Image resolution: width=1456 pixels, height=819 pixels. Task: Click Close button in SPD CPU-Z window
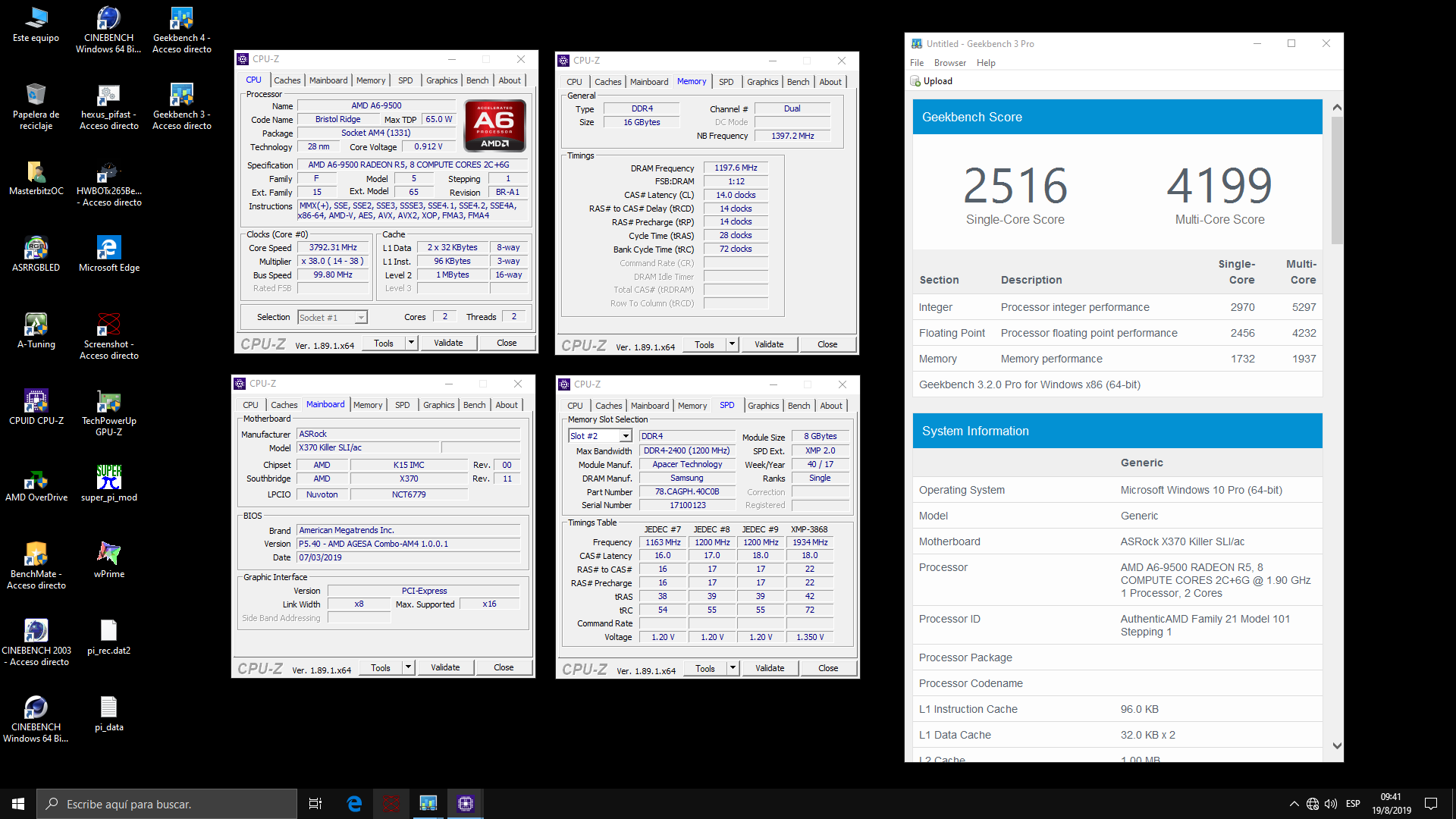tap(828, 668)
